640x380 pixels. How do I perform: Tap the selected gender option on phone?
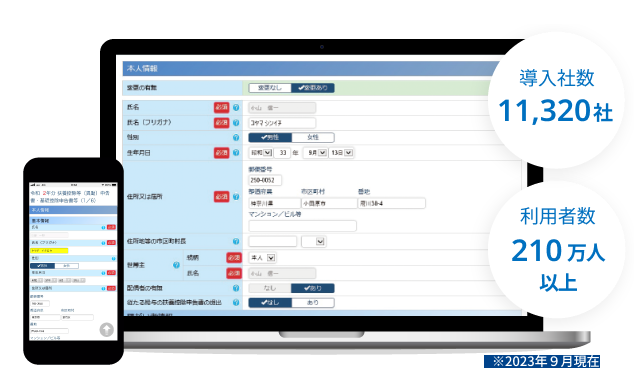pos(42,266)
